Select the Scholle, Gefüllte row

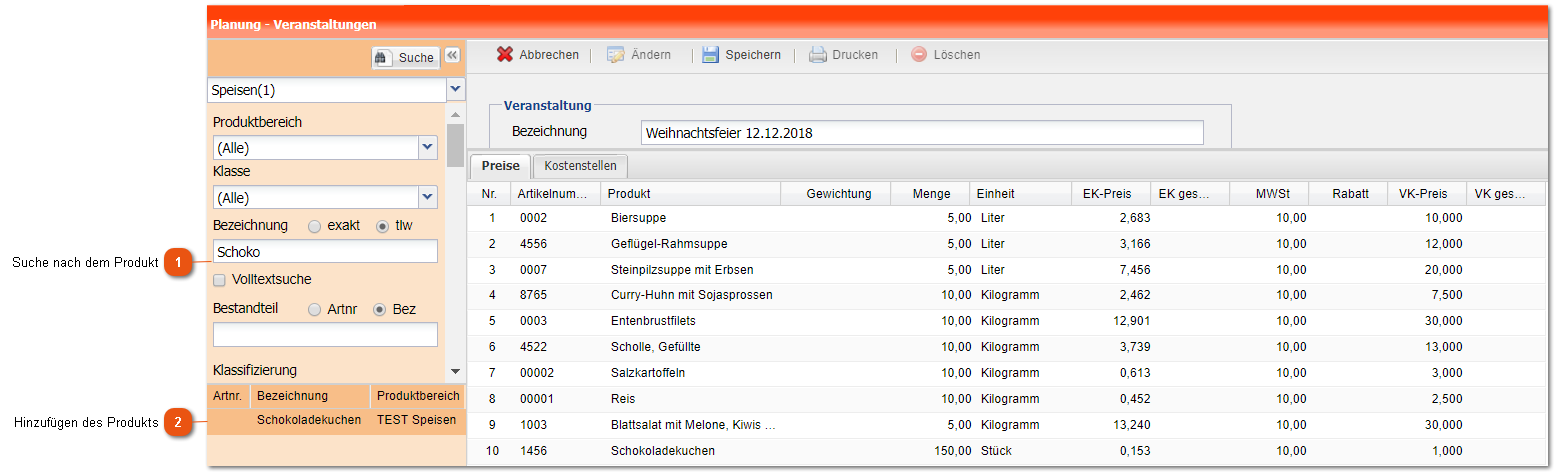(1007, 347)
